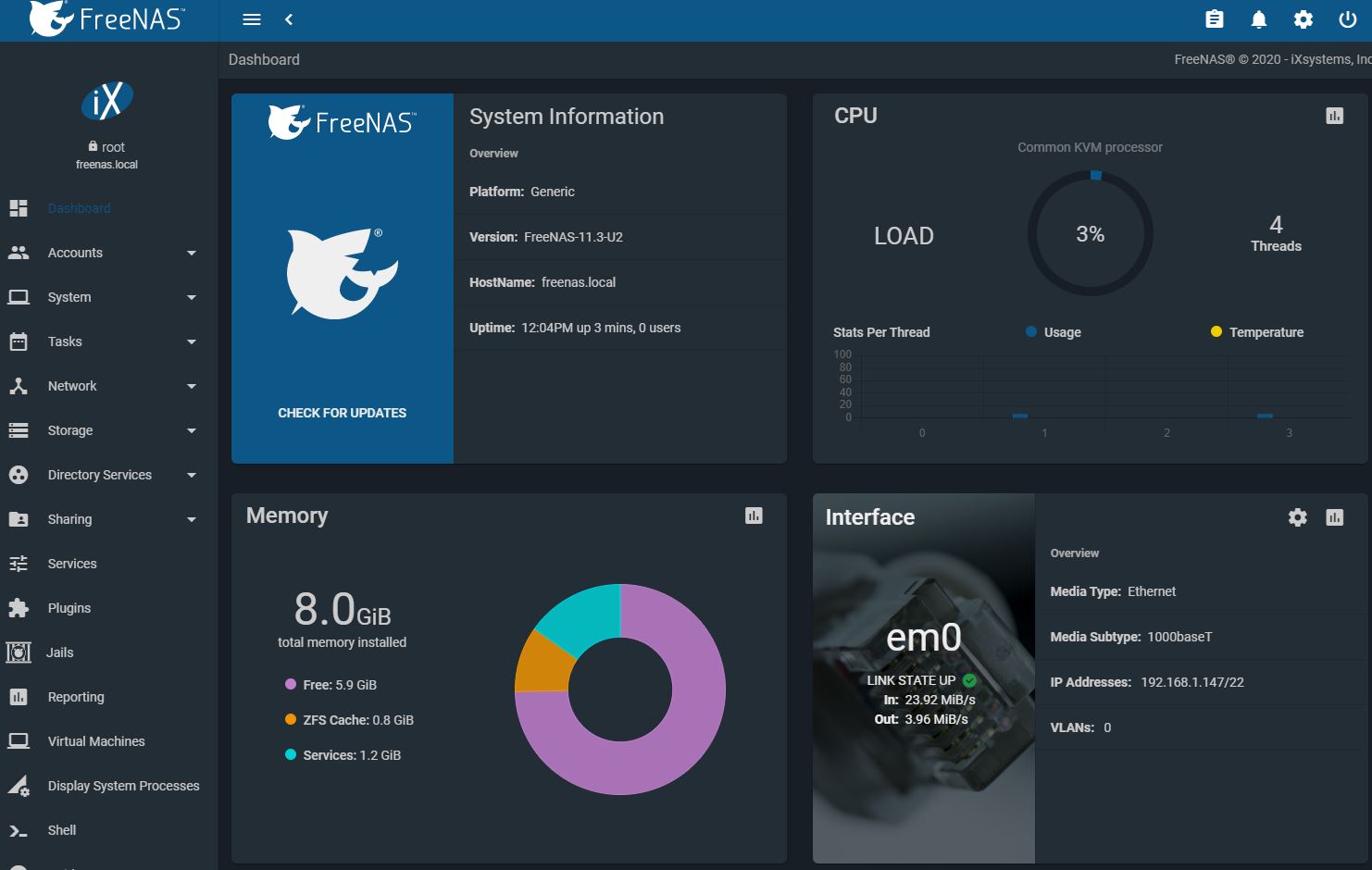Open alerts bell notifications
The width and height of the screenshot is (1372, 870).
pyautogui.click(x=1259, y=19)
